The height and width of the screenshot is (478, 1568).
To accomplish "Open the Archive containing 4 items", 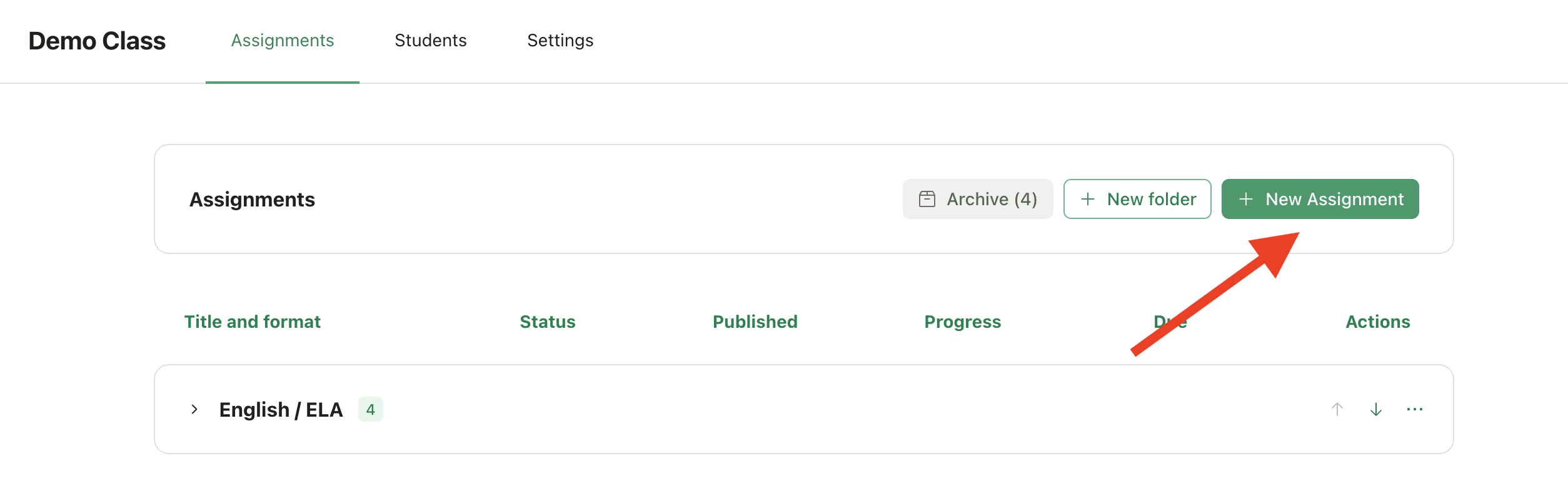I will pyautogui.click(x=977, y=199).
